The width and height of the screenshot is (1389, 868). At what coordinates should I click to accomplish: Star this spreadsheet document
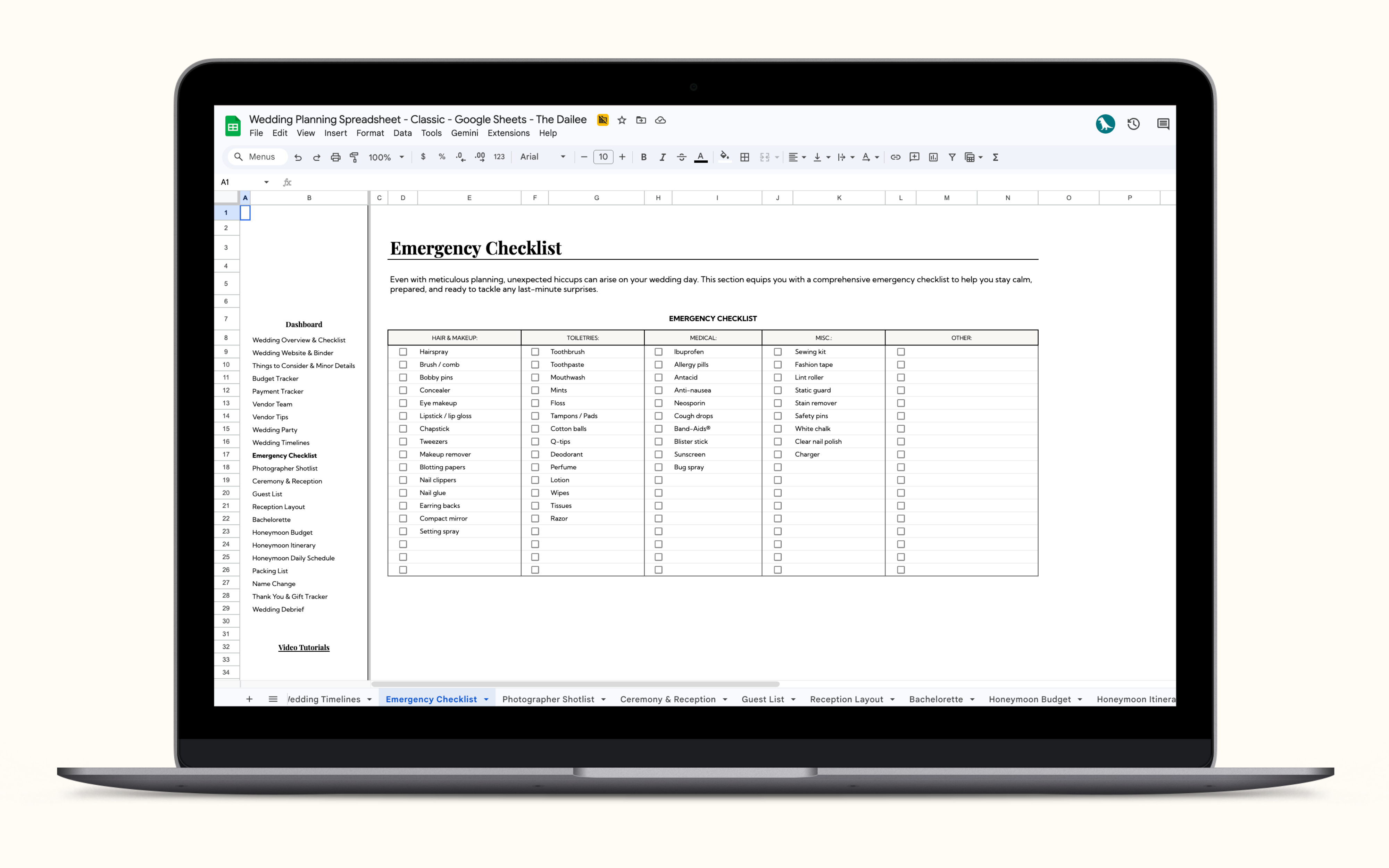coord(622,120)
